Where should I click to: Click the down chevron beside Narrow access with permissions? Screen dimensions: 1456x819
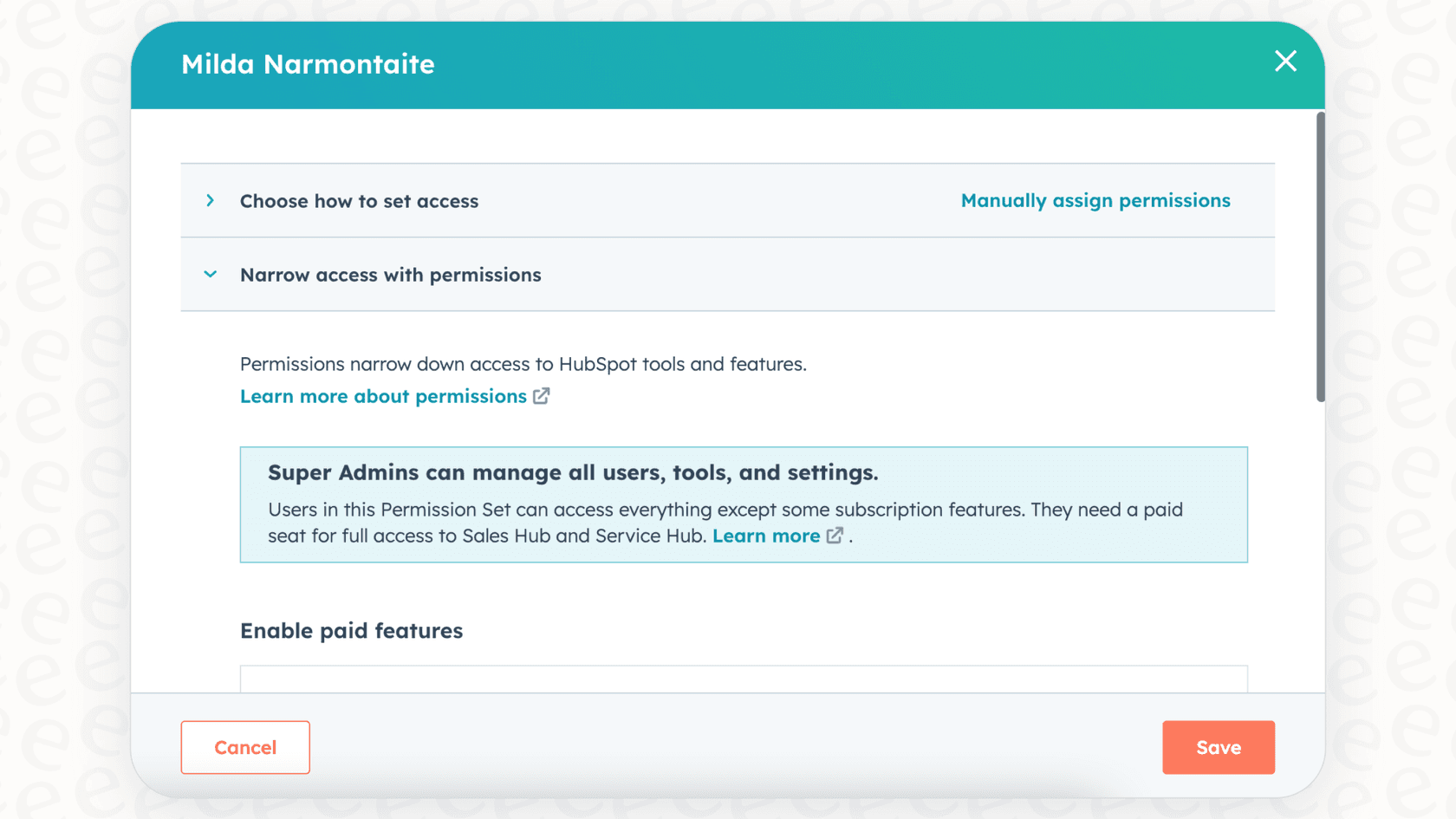pyautogui.click(x=211, y=274)
